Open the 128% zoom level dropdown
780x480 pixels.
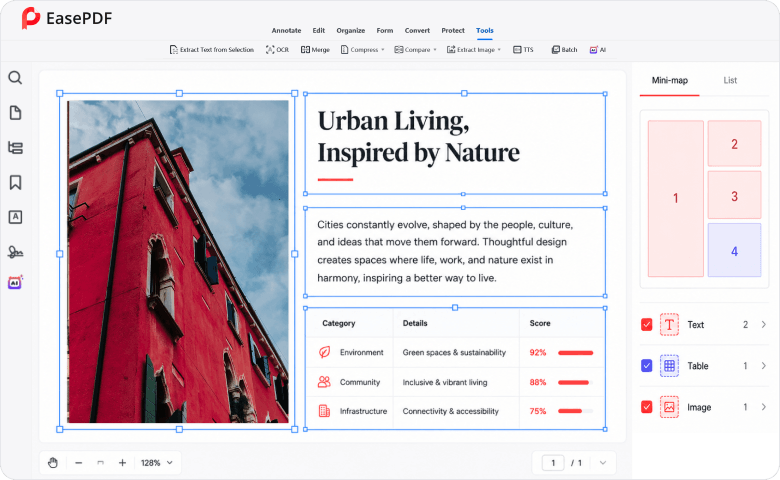[x=157, y=463]
